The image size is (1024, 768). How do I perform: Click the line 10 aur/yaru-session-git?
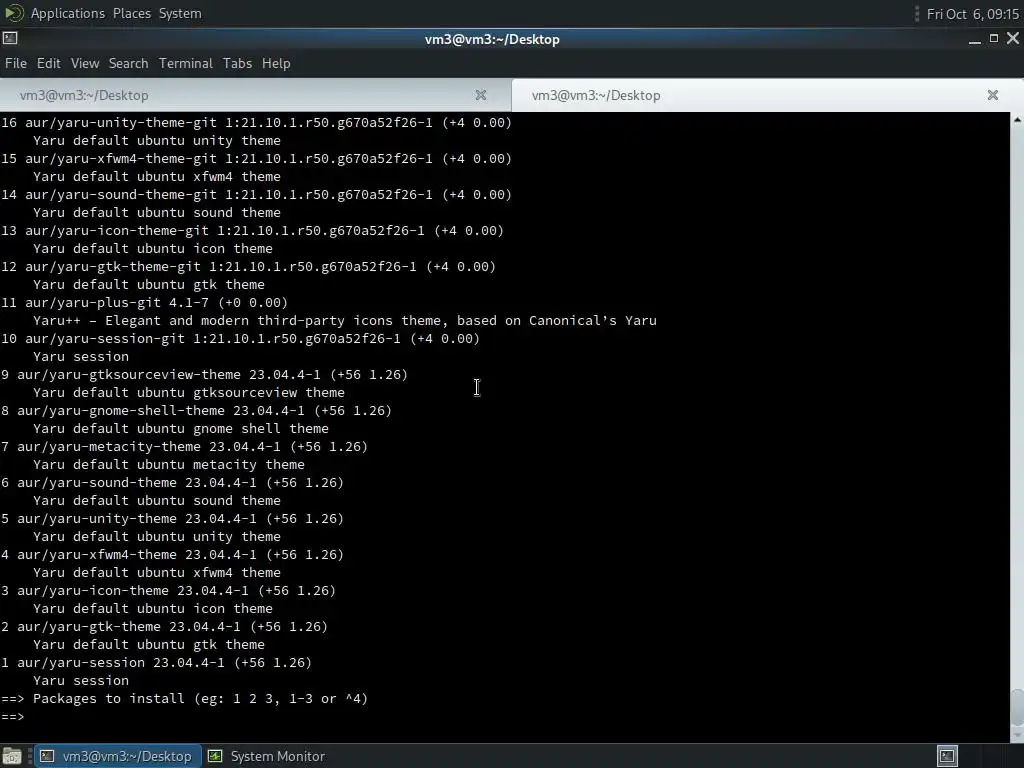pyautogui.click(x=240, y=338)
